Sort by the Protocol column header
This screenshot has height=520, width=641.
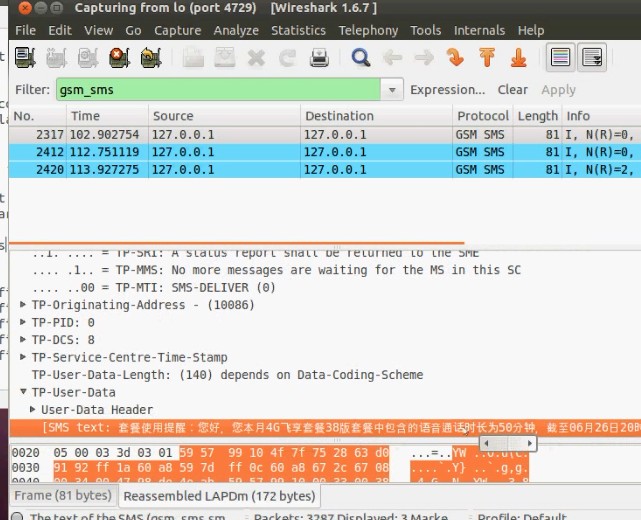[x=483, y=116]
